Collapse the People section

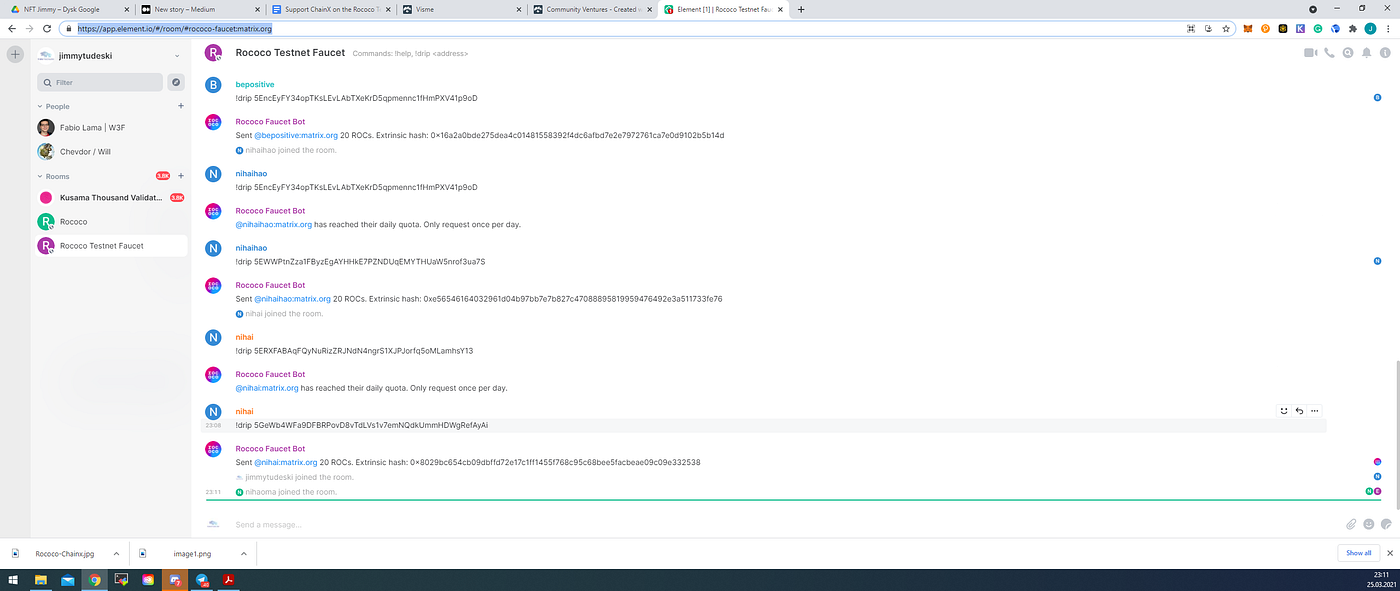click(40, 106)
